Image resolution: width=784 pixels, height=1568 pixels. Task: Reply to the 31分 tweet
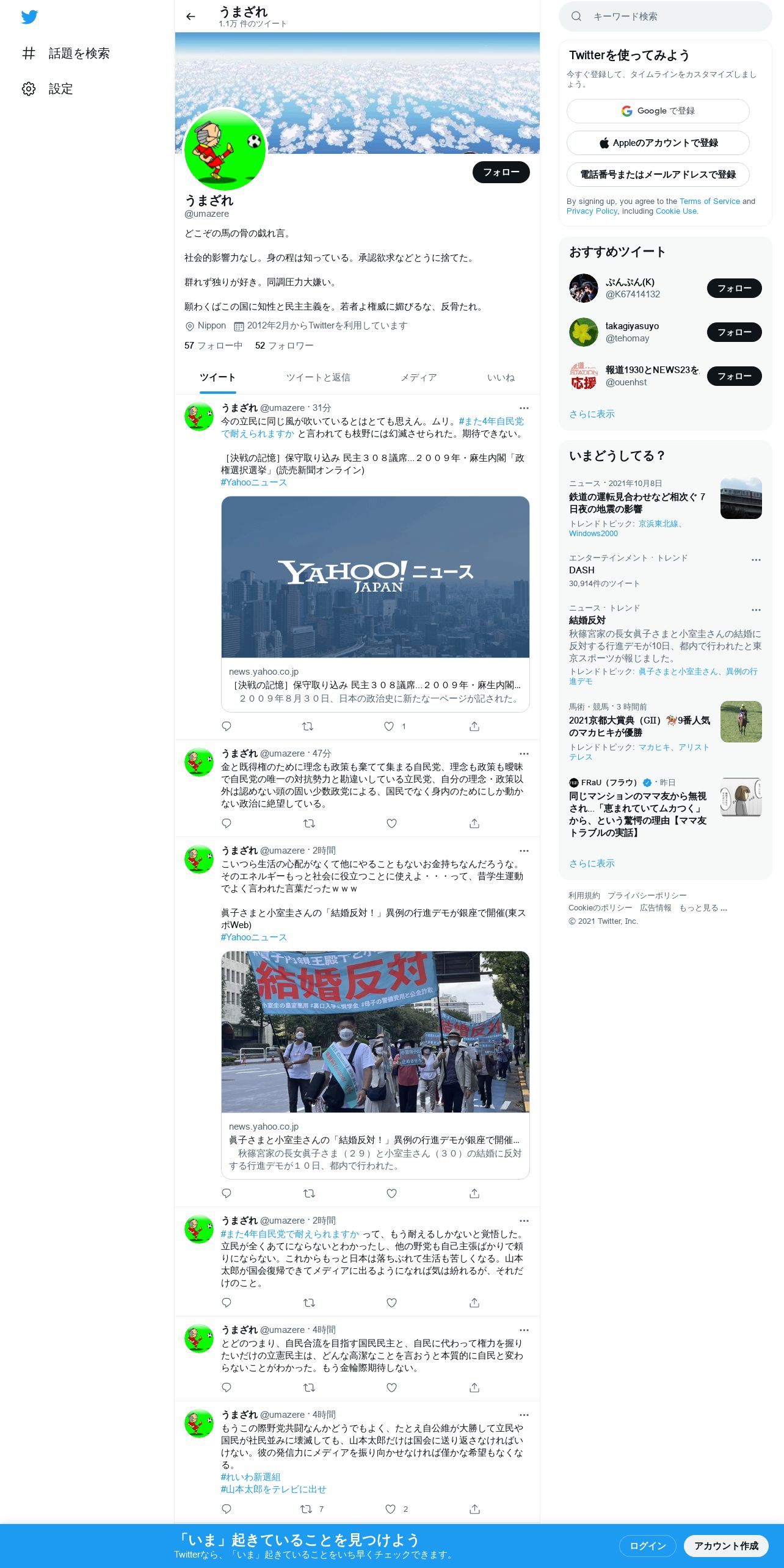(x=227, y=726)
